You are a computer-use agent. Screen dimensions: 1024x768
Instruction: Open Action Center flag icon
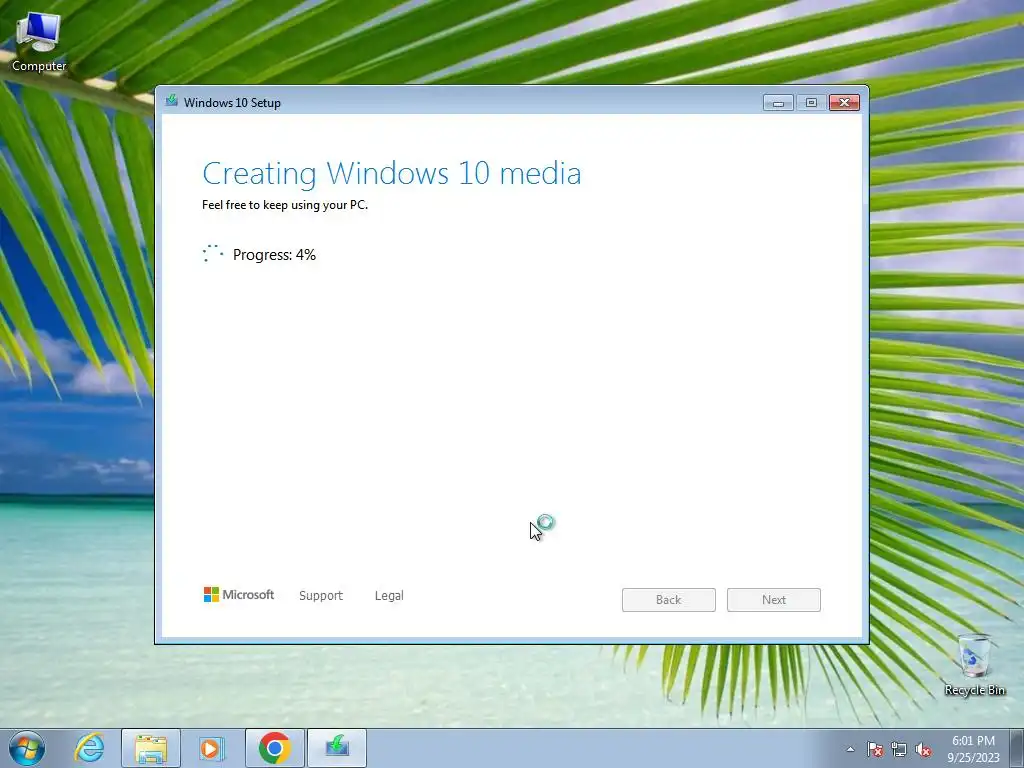874,750
